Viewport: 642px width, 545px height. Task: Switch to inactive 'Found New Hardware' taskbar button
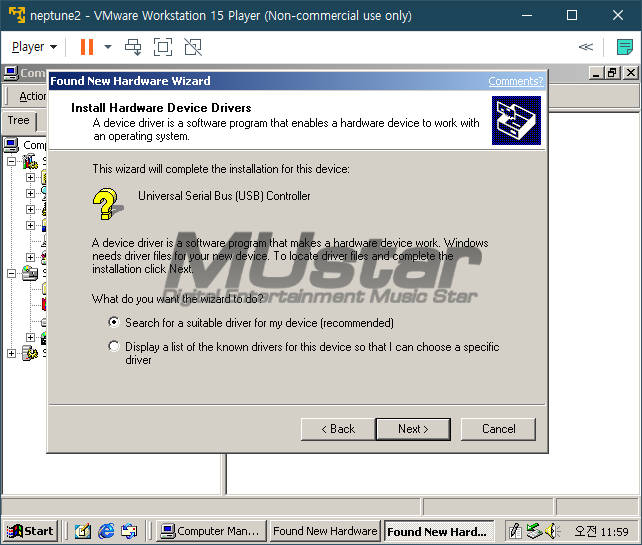tap(325, 531)
